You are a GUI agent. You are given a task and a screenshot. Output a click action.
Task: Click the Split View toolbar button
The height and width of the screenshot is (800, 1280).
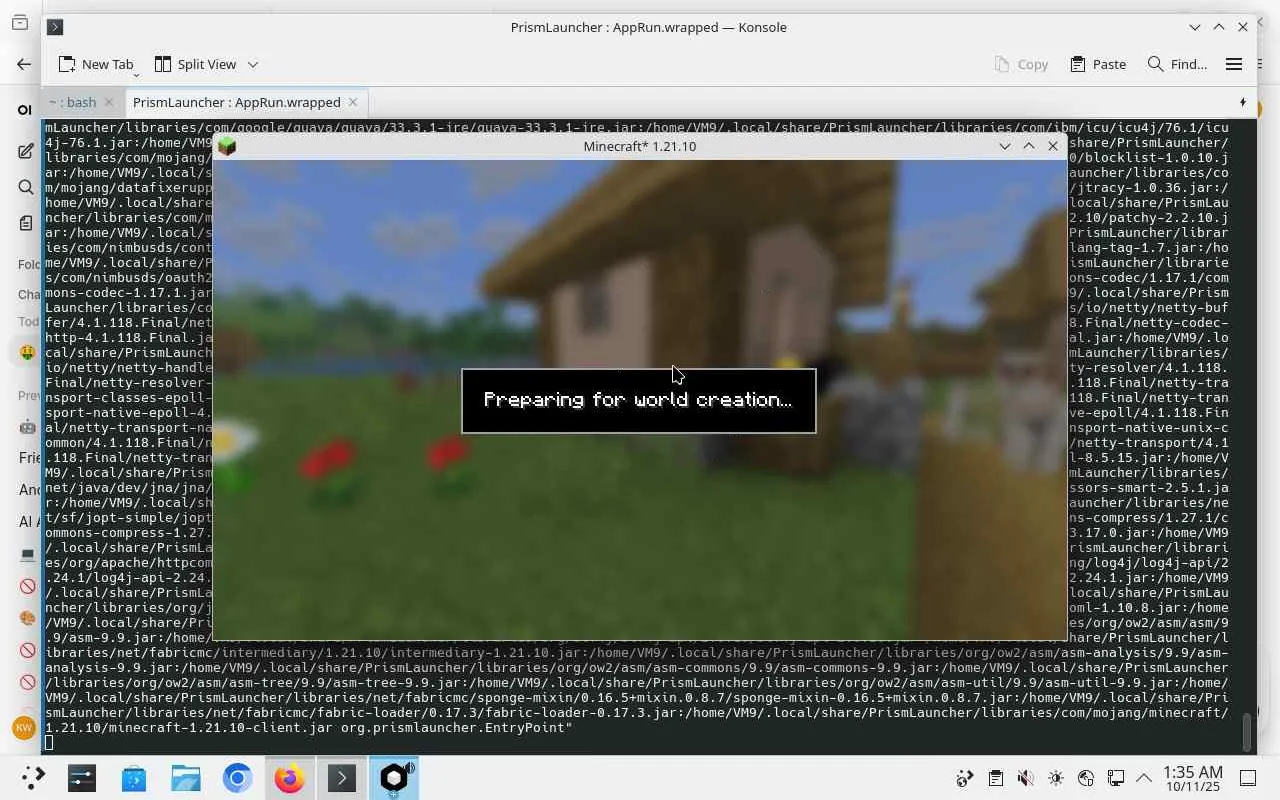click(x=195, y=64)
